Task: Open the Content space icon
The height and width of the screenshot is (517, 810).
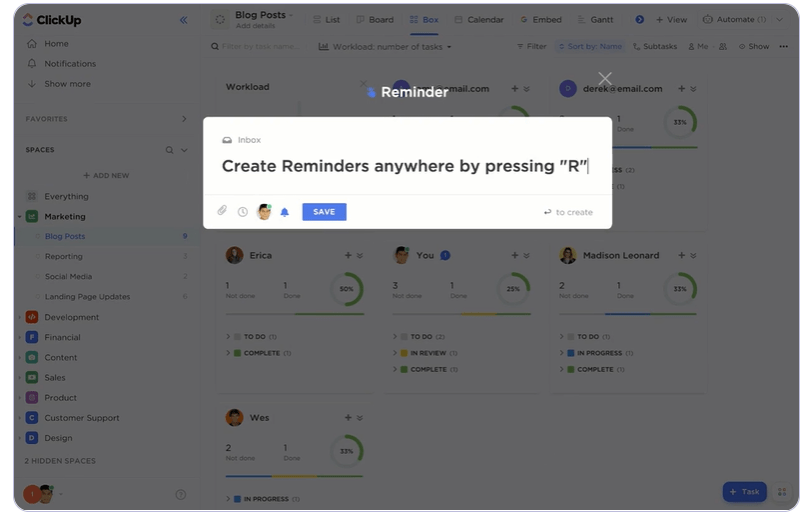Action: pyautogui.click(x=32, y=357)
